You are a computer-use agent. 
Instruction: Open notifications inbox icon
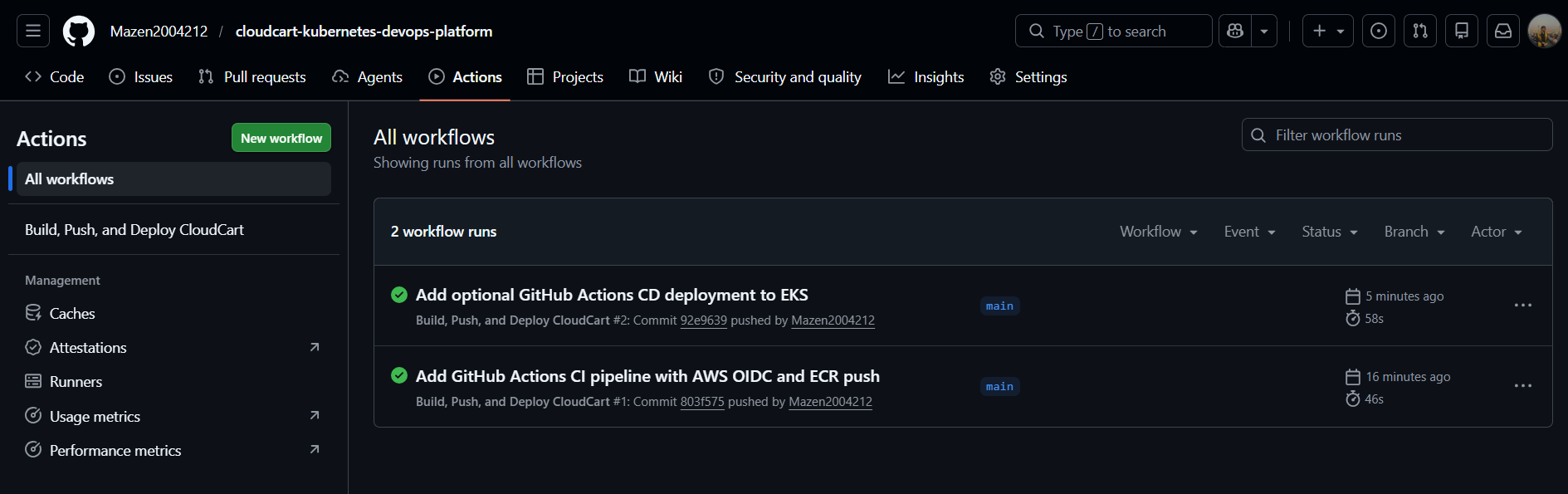click(x=1503, y=31)
